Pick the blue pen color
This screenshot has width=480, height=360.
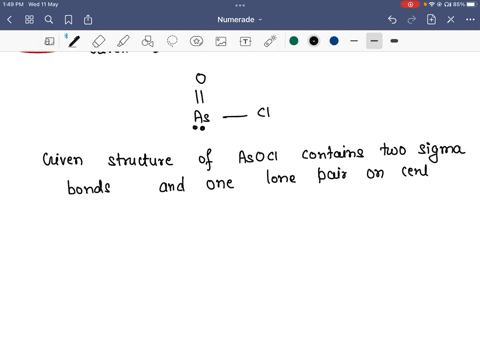334,41
